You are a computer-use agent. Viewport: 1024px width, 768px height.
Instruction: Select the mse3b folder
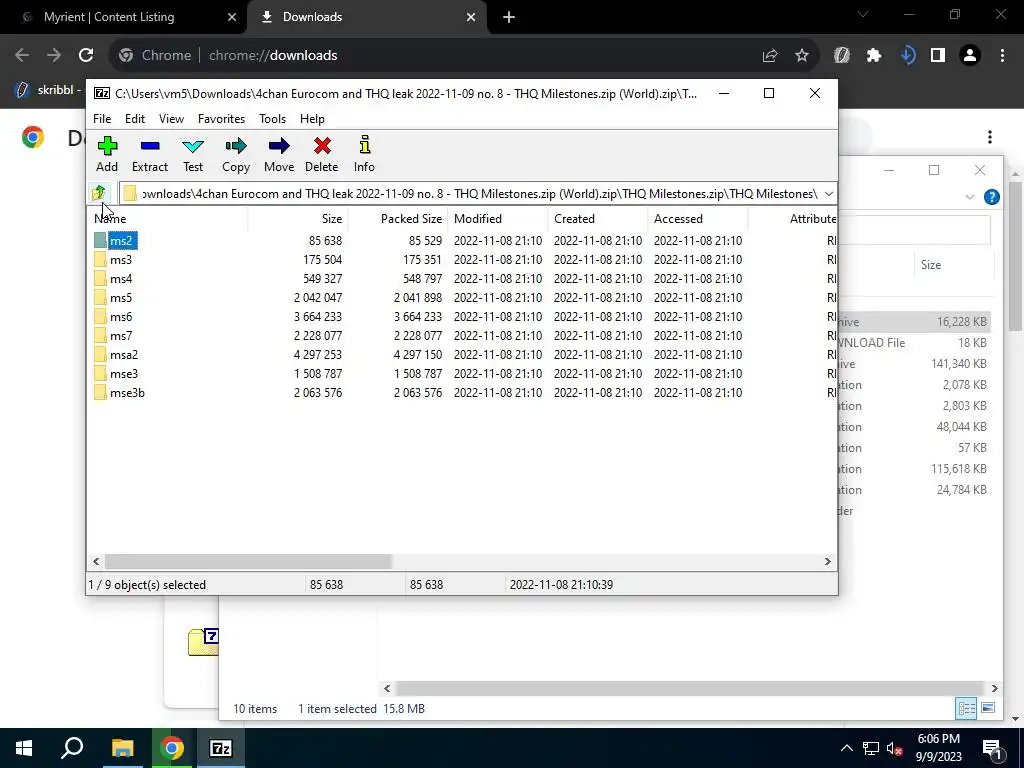127,392
